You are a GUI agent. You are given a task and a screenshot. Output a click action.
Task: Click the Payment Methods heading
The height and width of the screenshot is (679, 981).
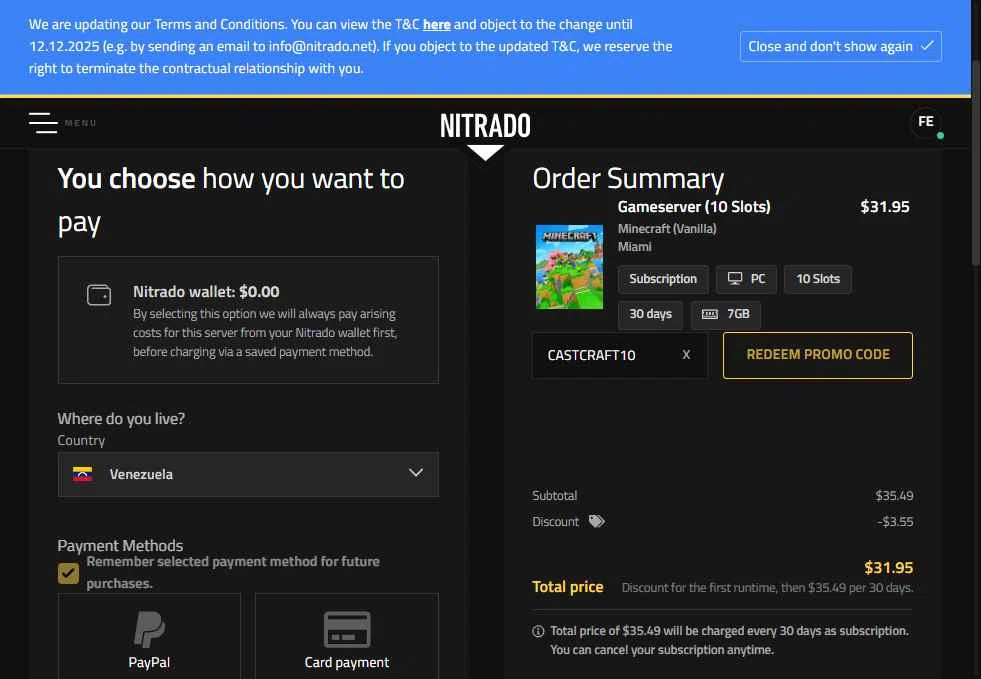click(x=120, y=545)
